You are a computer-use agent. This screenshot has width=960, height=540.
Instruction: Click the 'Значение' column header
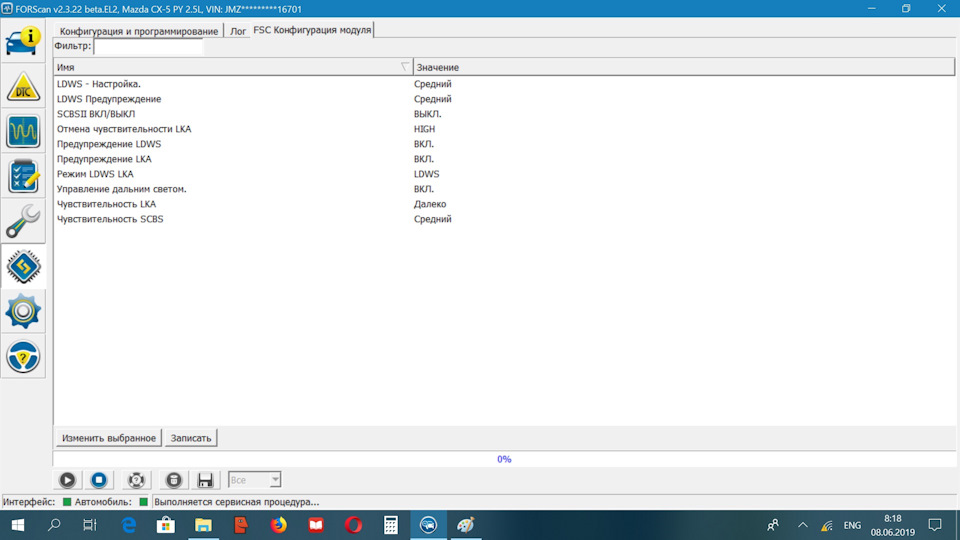coord(684,67)
